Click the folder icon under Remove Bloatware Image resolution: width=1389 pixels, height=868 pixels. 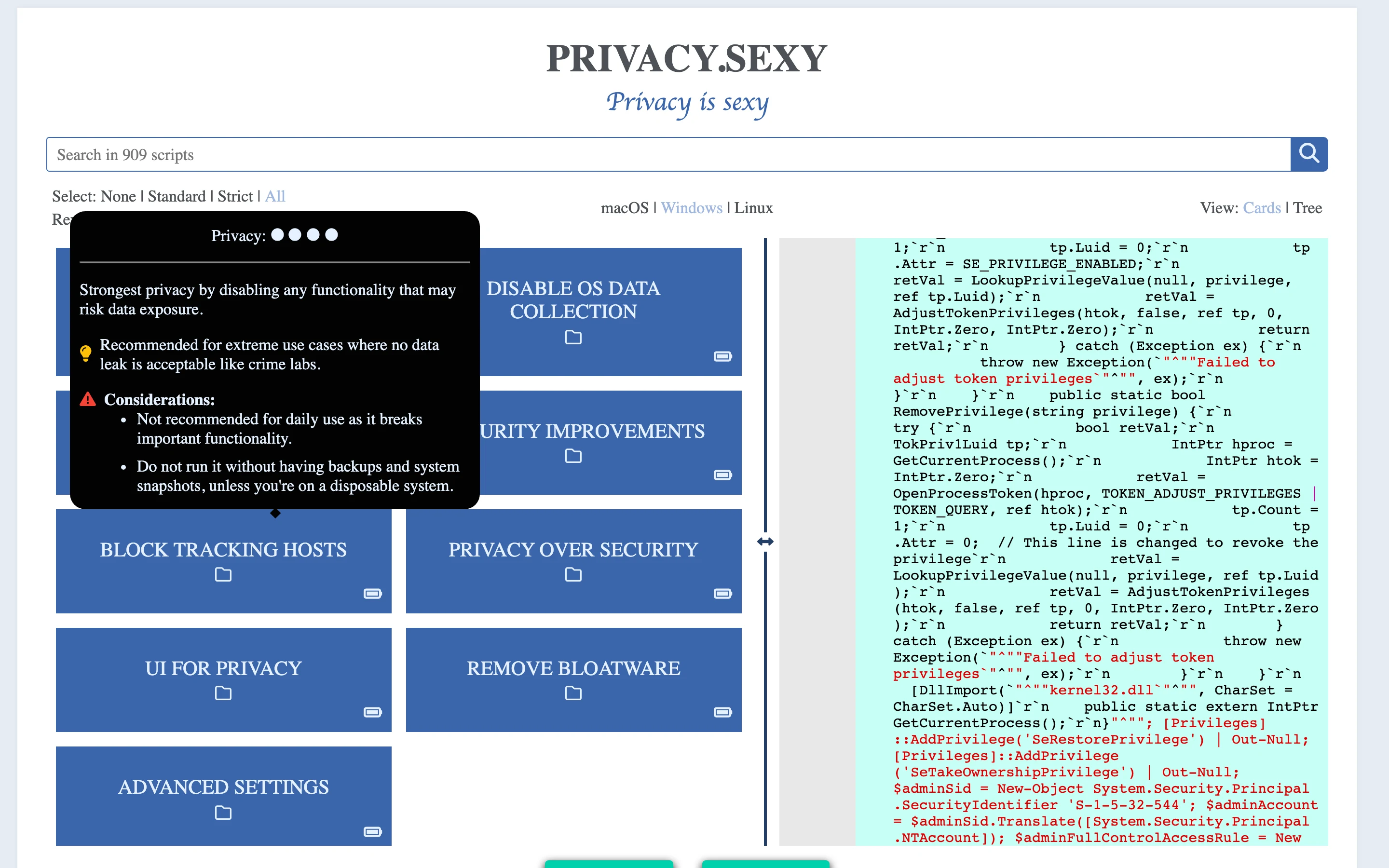(573, 693)
